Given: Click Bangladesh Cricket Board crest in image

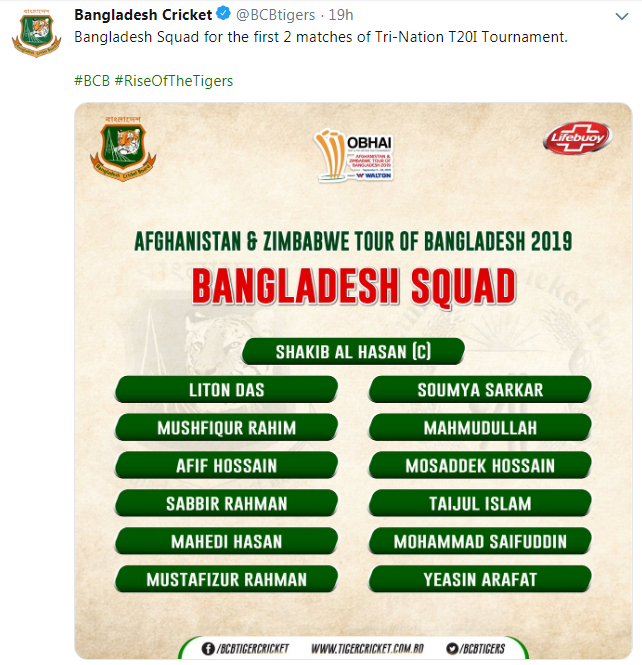Looking at the screenshot, I should click(x=123, y=149).
